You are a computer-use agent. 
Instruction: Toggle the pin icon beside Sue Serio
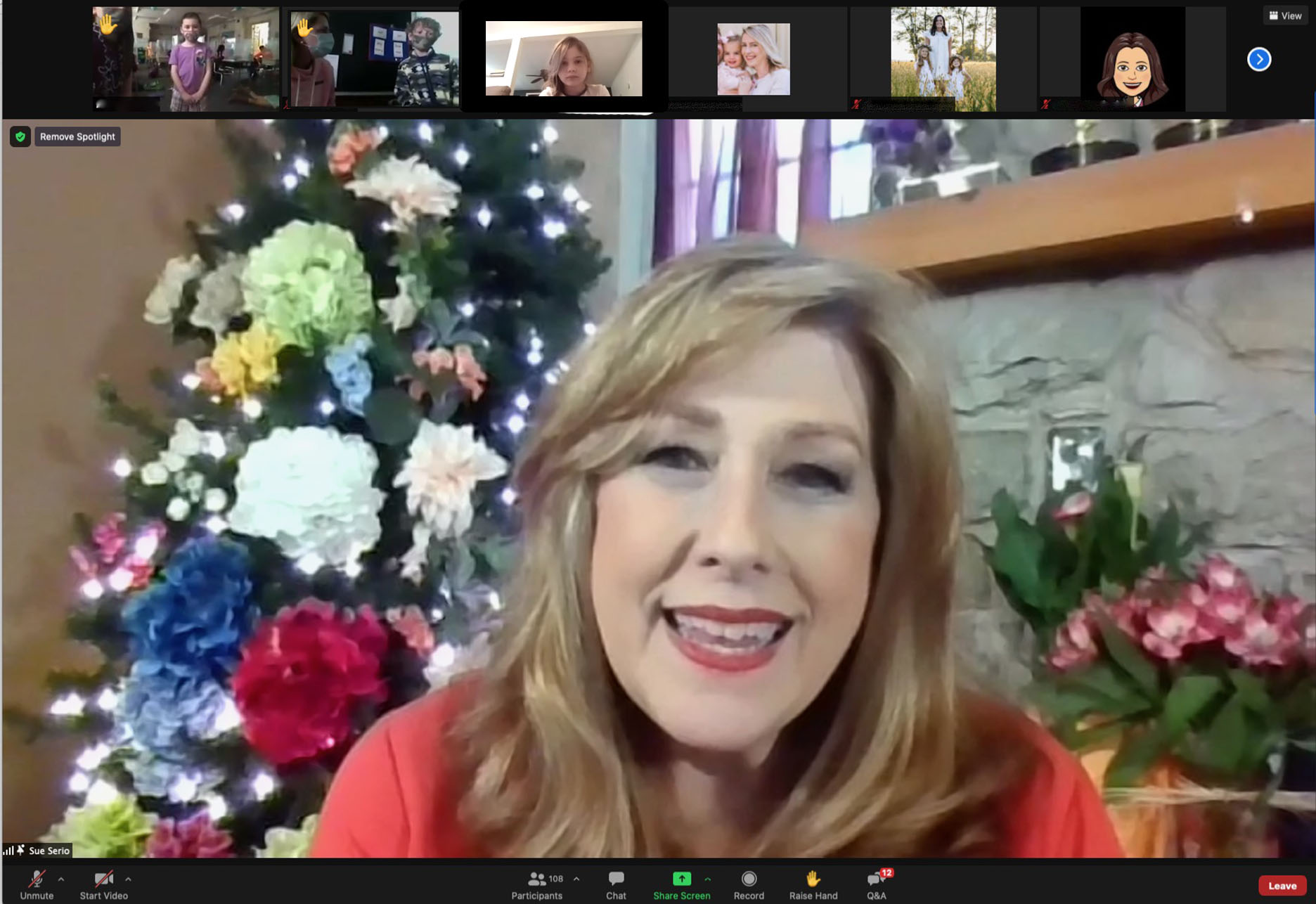coord(21,851)
